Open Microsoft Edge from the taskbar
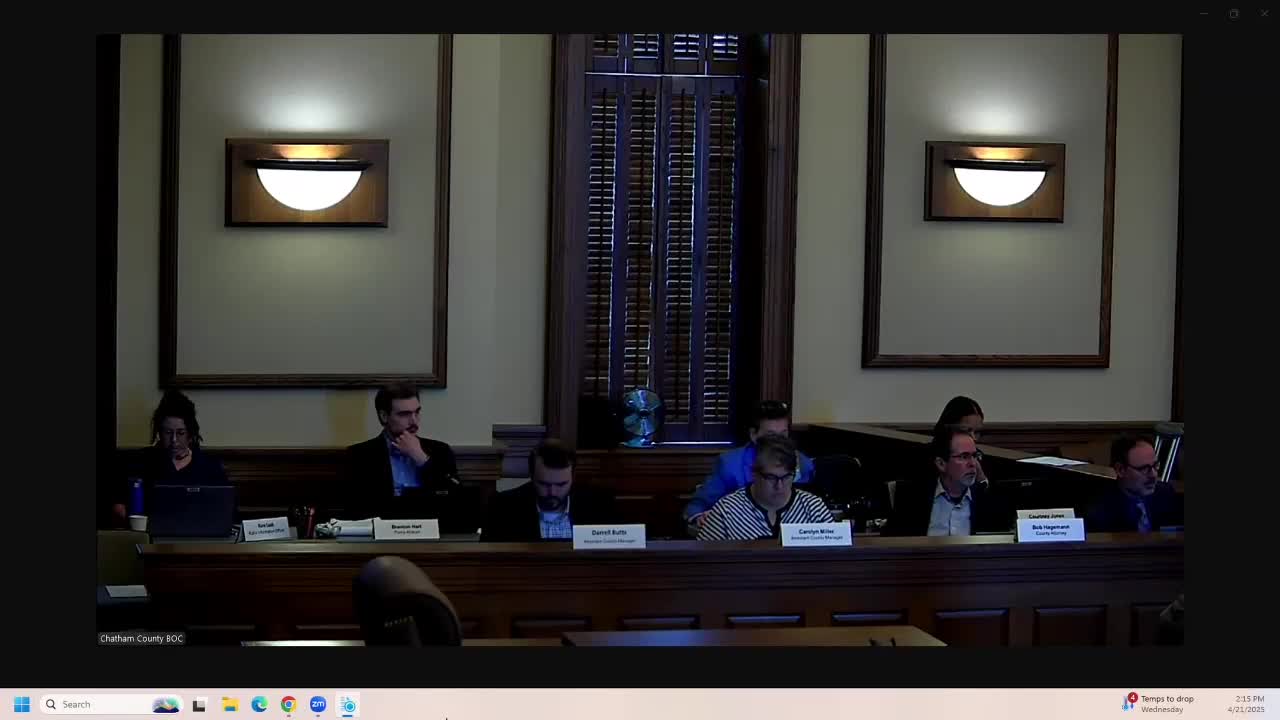 tap(259, 705)
